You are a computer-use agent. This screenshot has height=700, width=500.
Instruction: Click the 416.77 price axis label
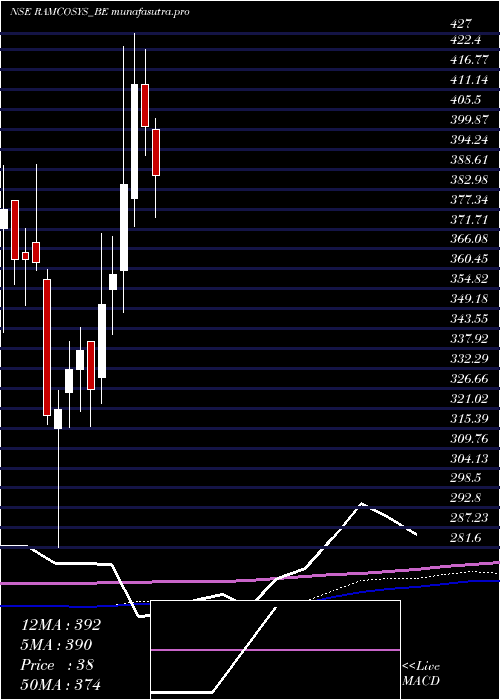(468, 60)
